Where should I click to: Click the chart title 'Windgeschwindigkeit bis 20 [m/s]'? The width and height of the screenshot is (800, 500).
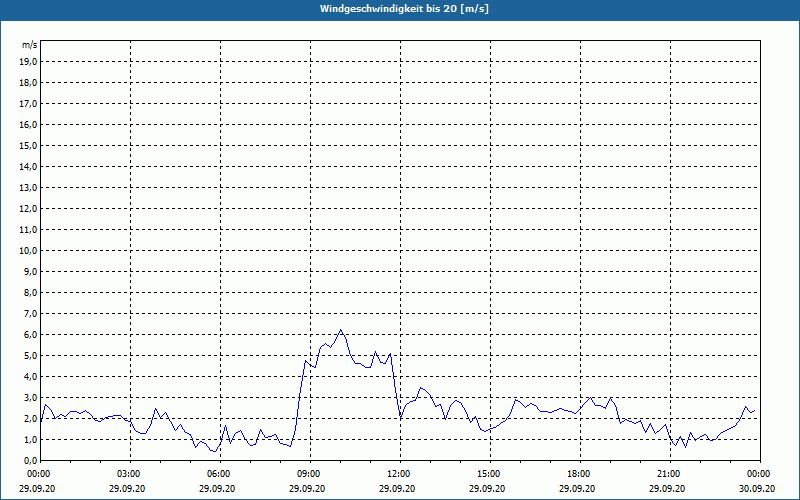pos(404,9)
